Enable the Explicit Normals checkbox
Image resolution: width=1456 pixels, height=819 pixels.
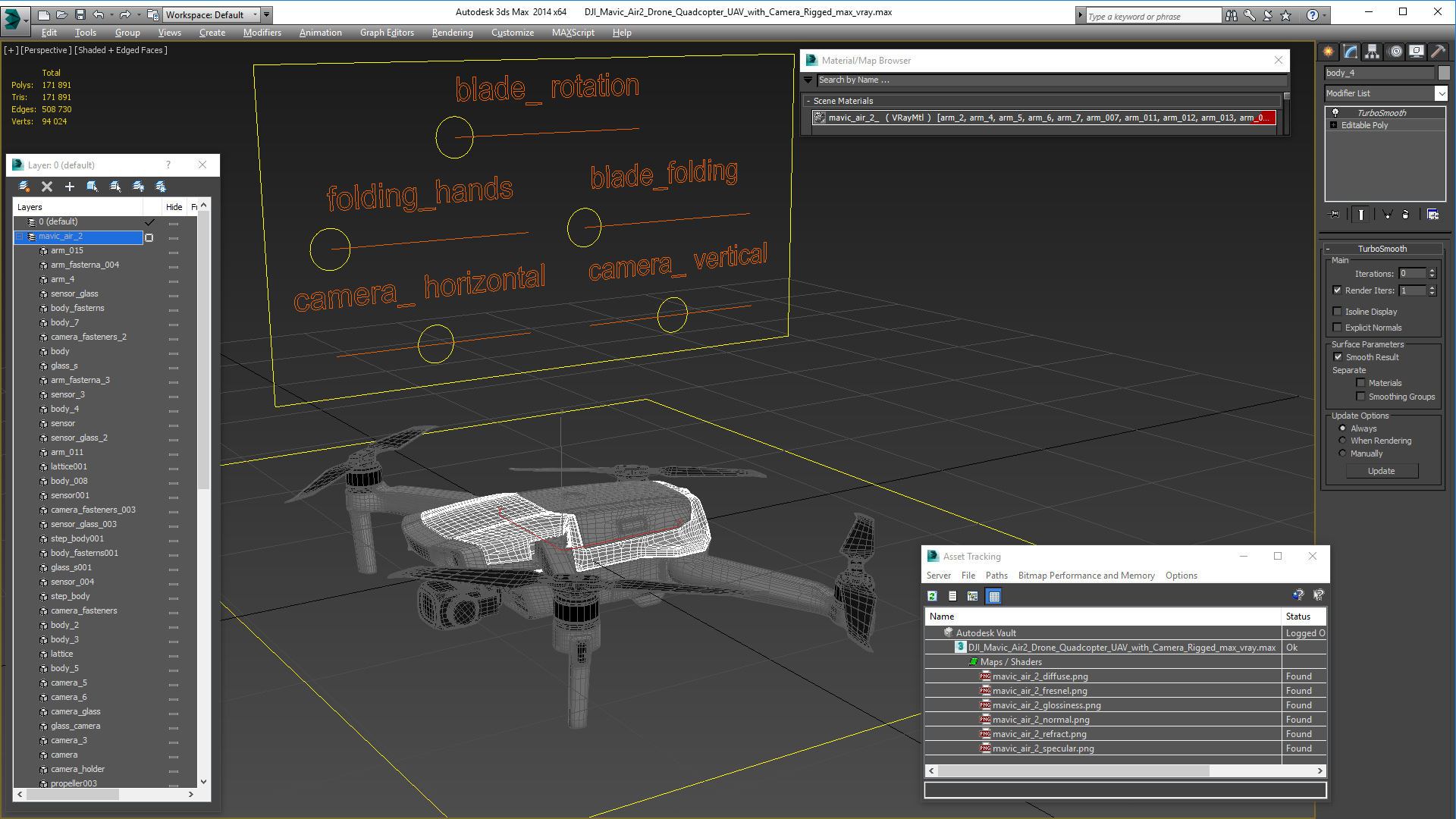click(x=1338, y=328)
